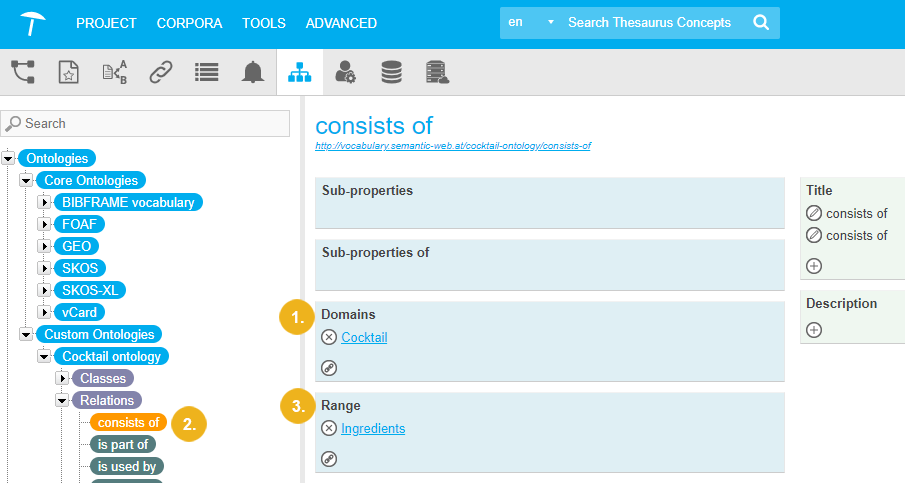
Task: Click the search magnifier button
Action: [761, 23]
